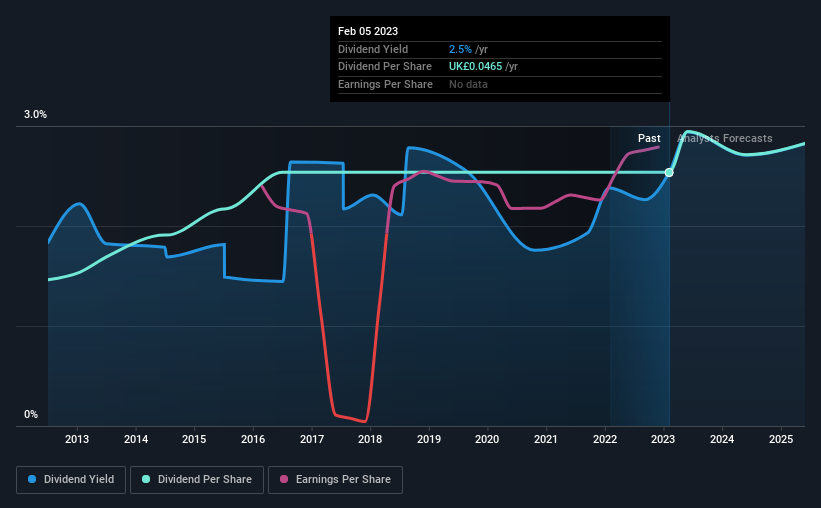Click the Earnings Per Share row label in tooltip
The height and width of the screenshot is (508, 821).
pos(385,84)
